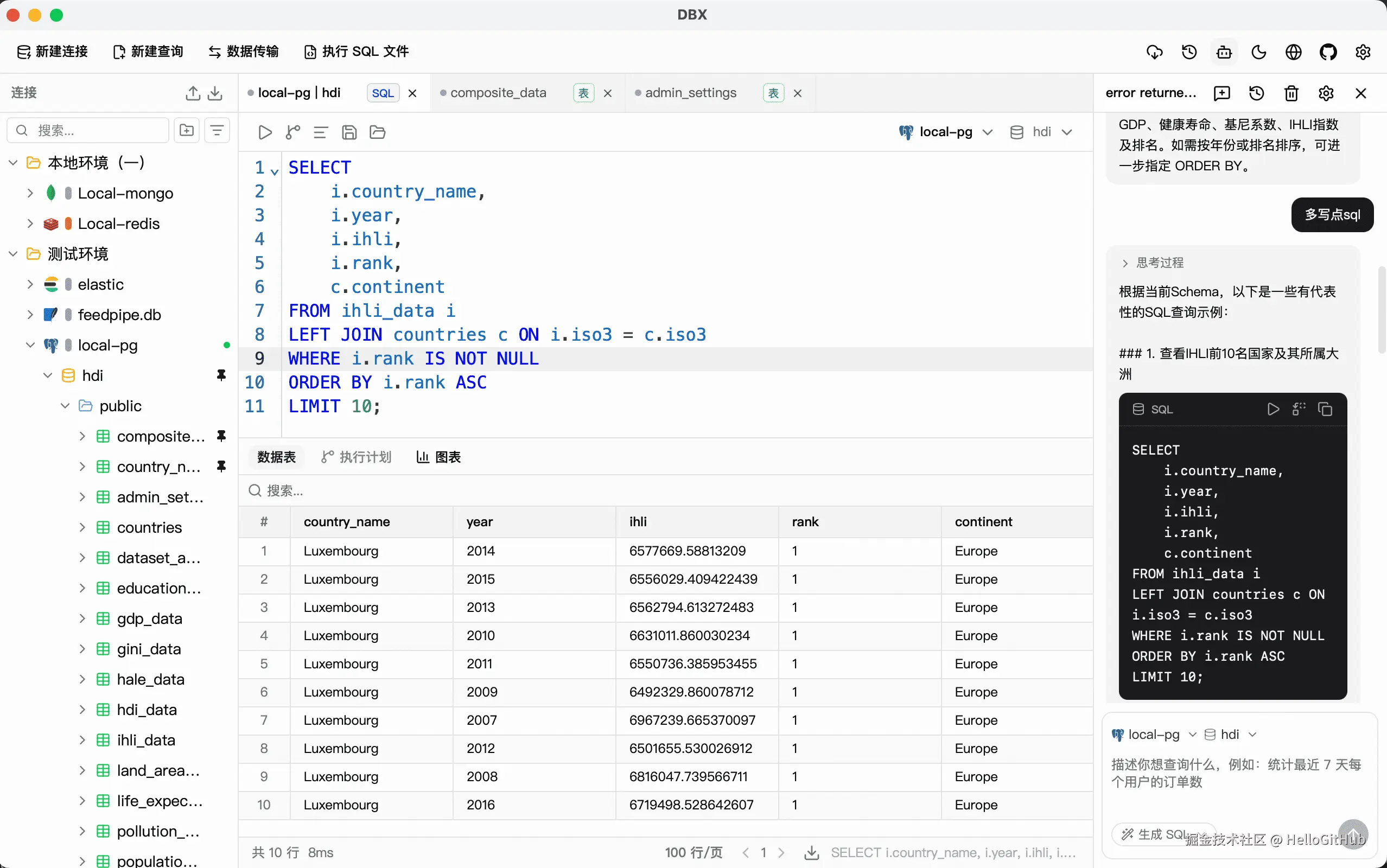This screenshot has width=1387, height=868.
Task: Download results with the export icon
Action: (x=811, y=852)
